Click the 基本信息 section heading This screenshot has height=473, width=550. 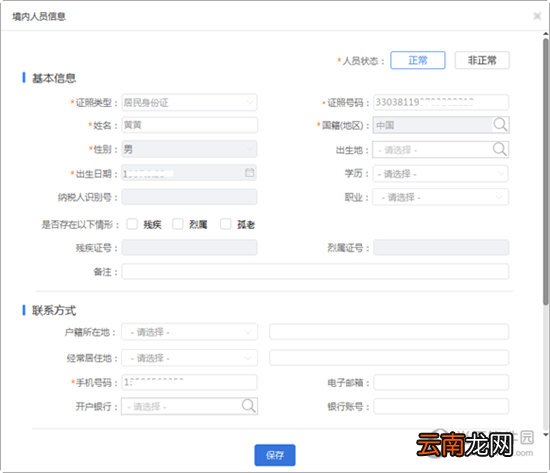[54, 78]
